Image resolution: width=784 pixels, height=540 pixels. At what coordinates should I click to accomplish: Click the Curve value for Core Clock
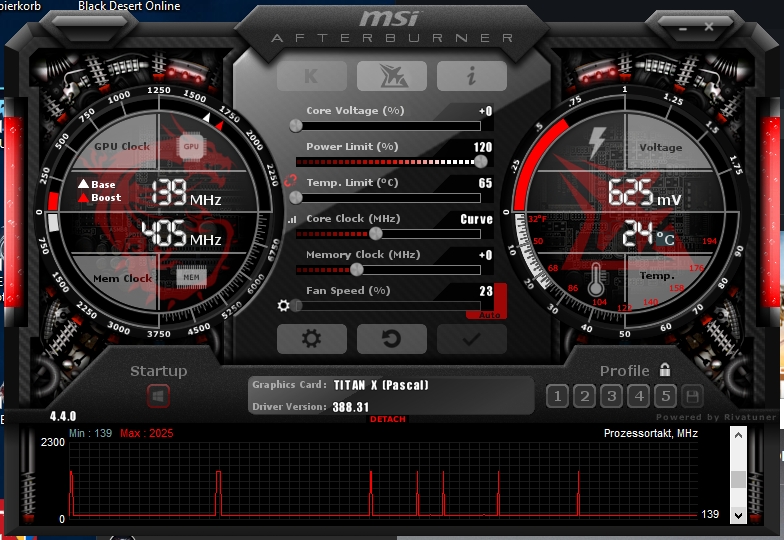(476, 219)
